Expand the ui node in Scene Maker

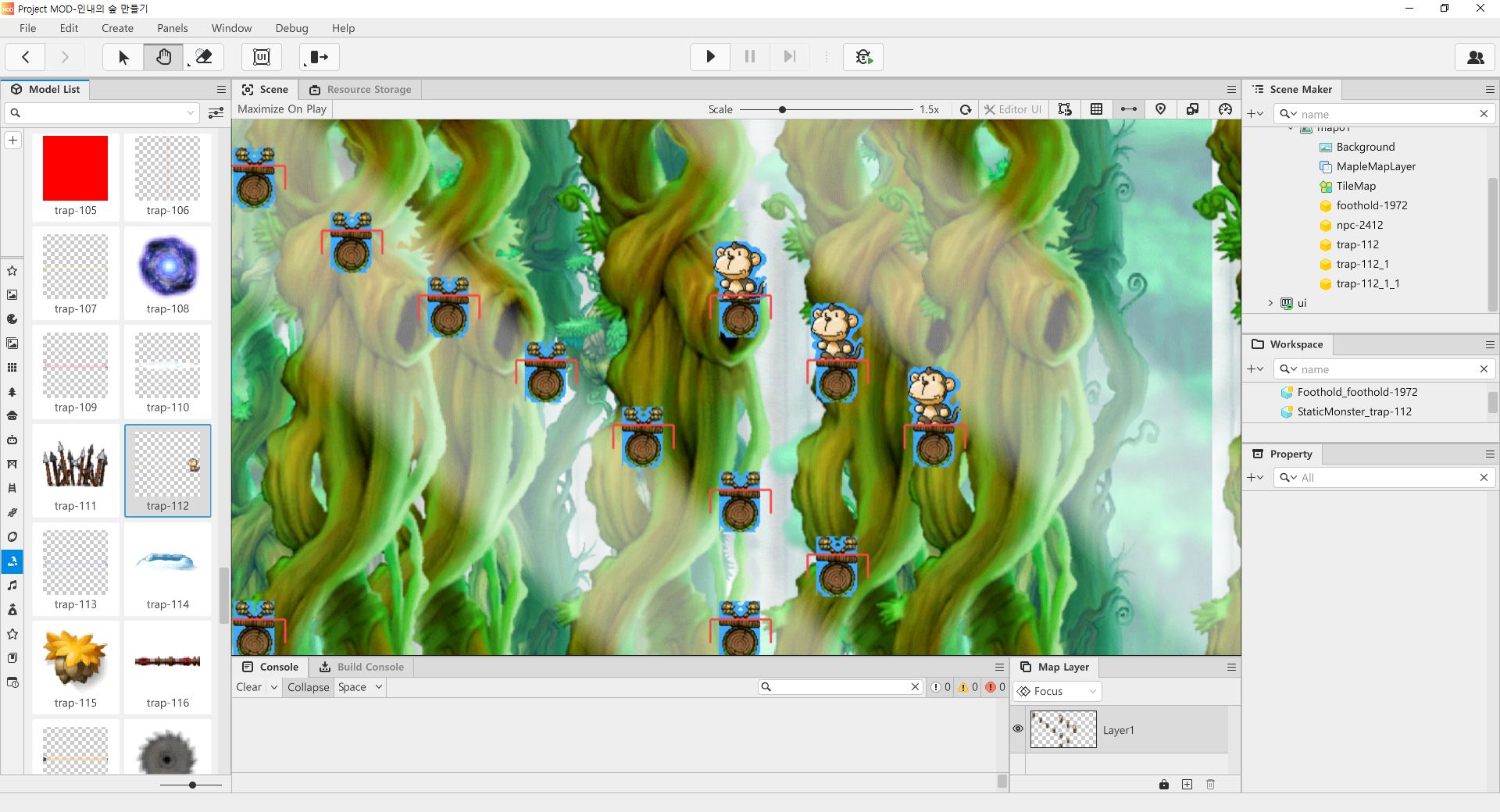(1270, 303)
